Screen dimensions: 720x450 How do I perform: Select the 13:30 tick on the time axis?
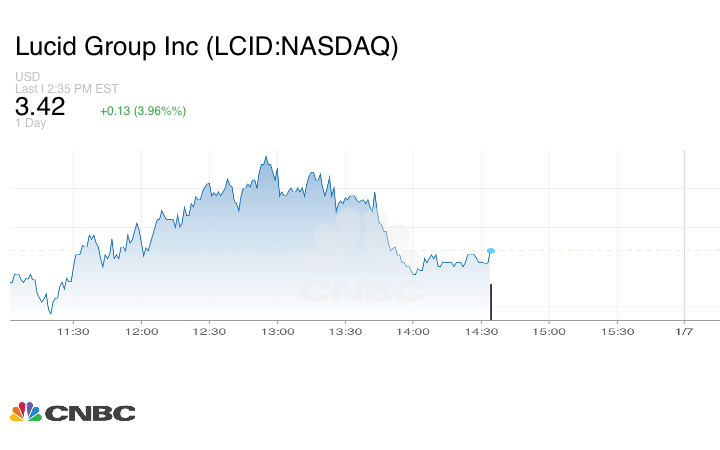[345, 331]
